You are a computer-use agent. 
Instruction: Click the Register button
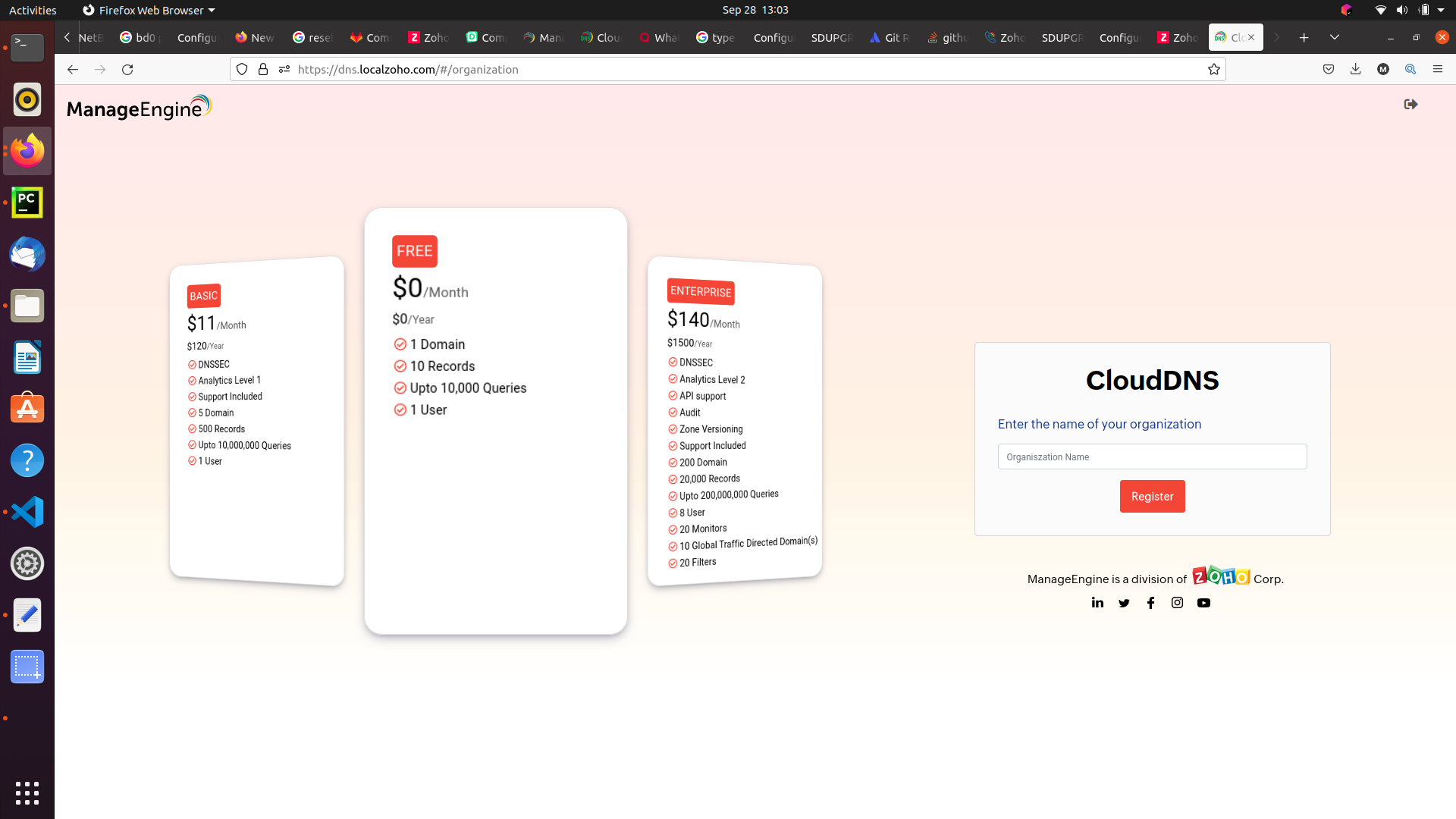tap(1152, 497)
